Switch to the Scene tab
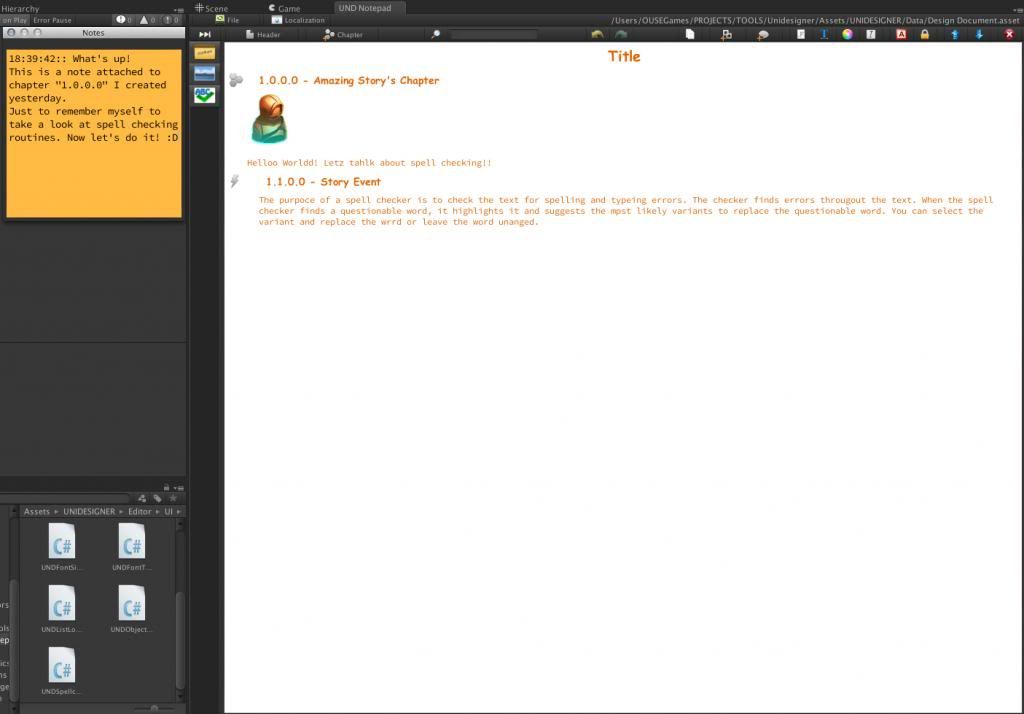 tap(212, 8)
